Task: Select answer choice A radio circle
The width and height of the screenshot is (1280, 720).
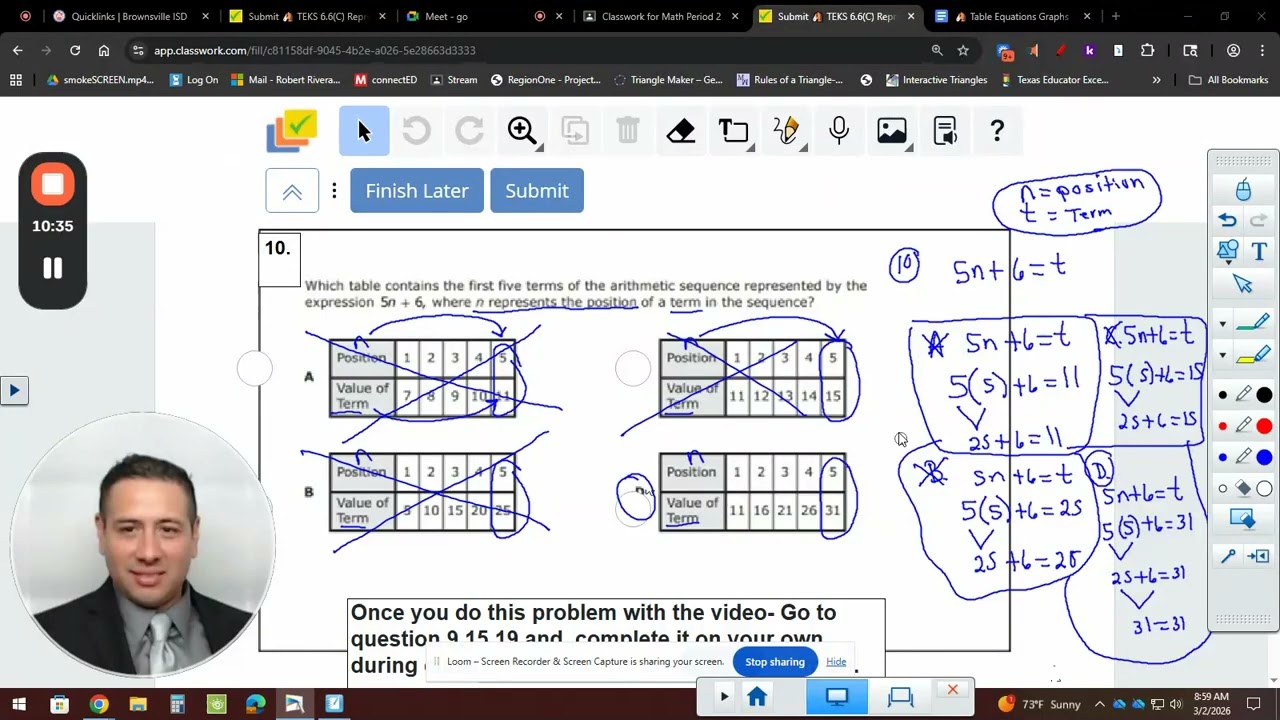Action: [255, 369]
